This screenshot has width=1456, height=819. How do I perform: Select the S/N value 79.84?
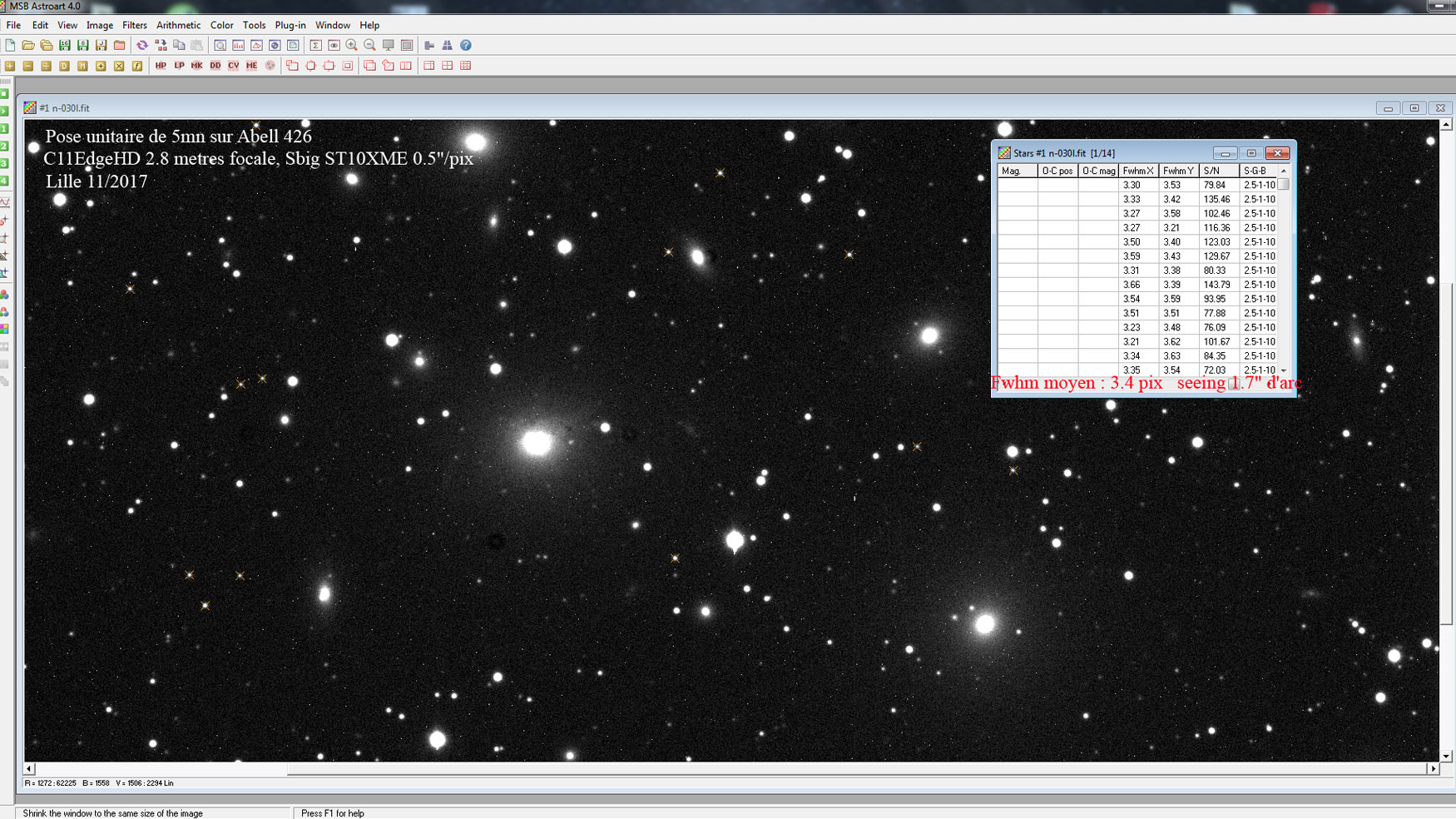1215,186
